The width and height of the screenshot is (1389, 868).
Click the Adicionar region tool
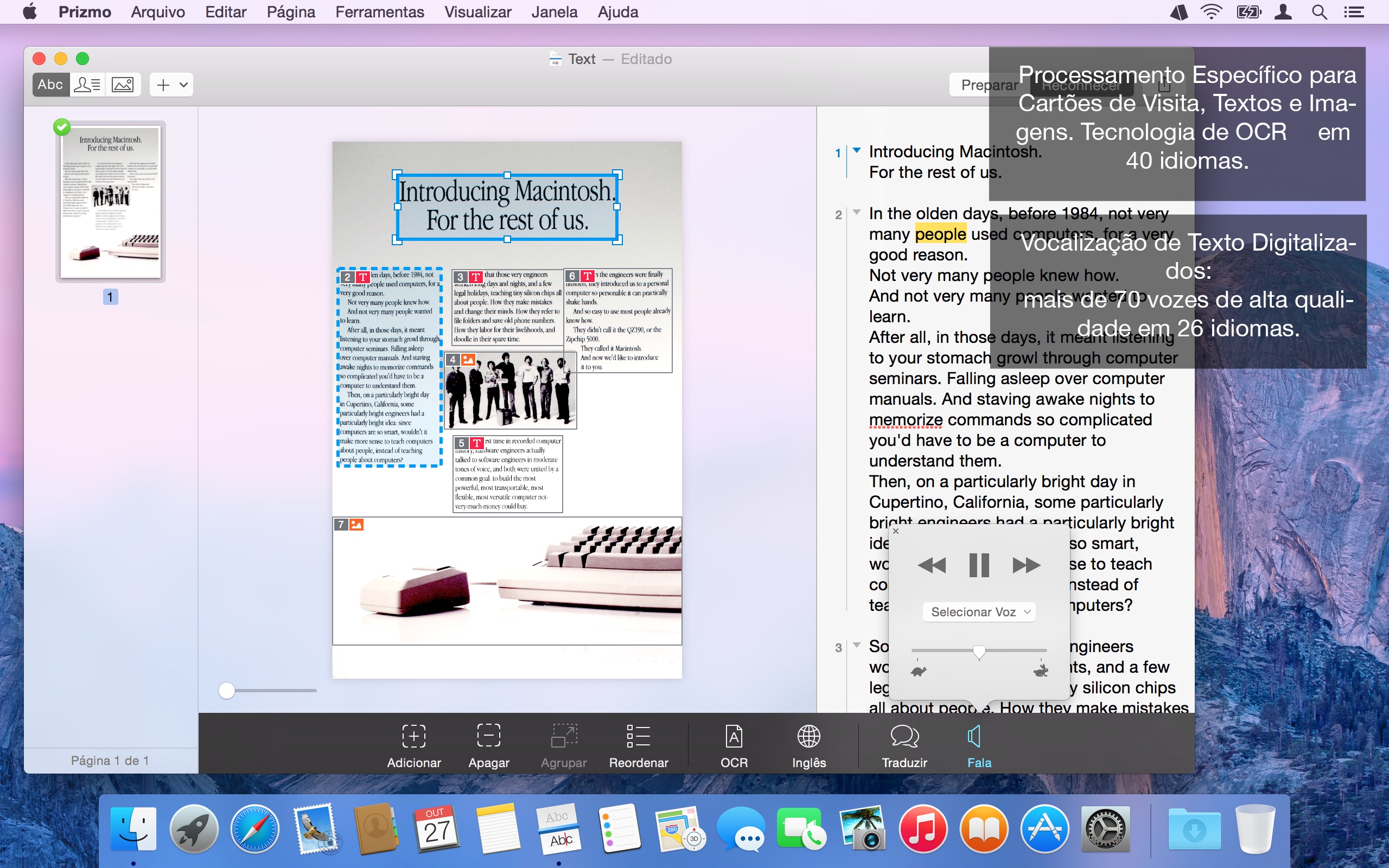click(414, 745)
